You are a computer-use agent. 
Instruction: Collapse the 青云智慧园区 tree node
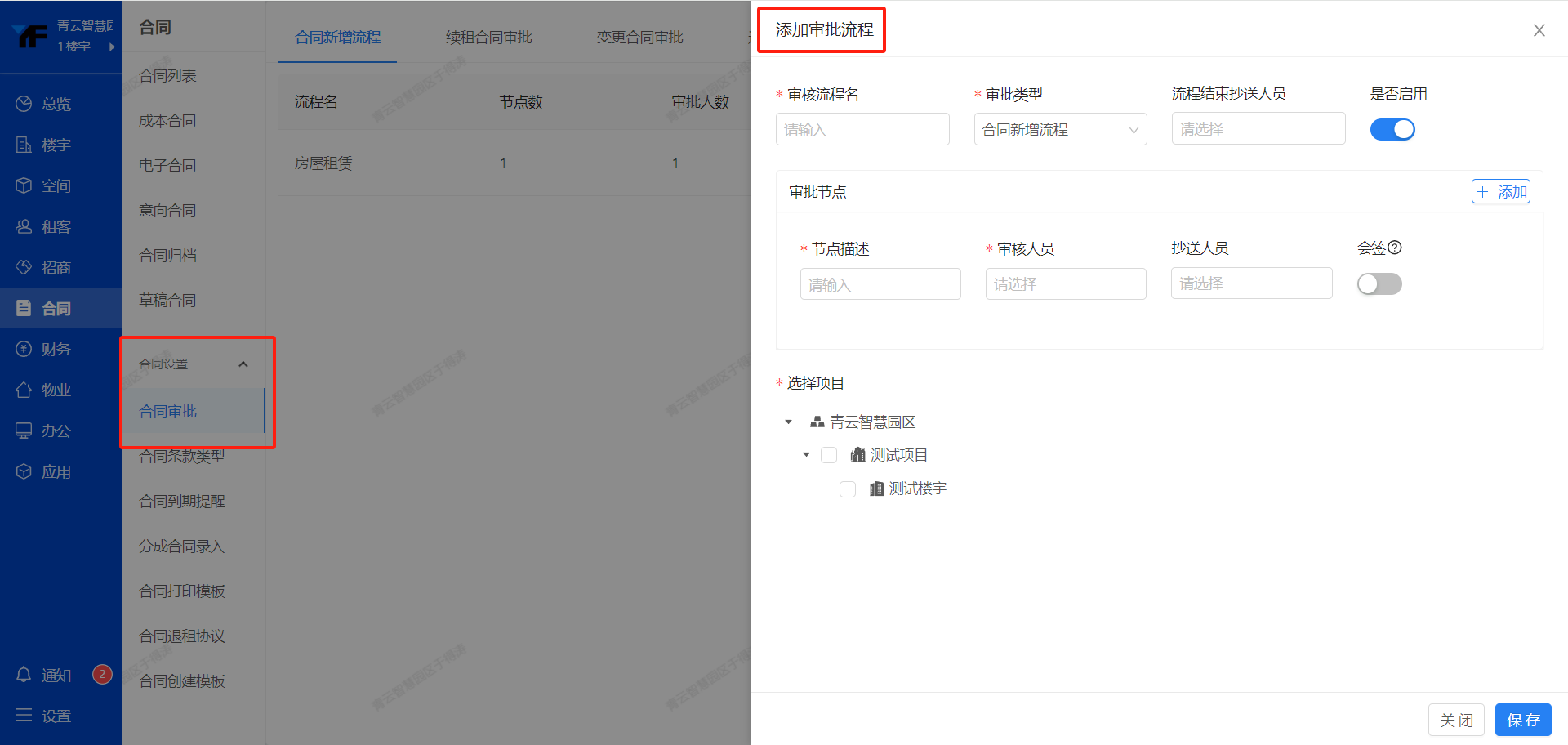click(788, 422)
